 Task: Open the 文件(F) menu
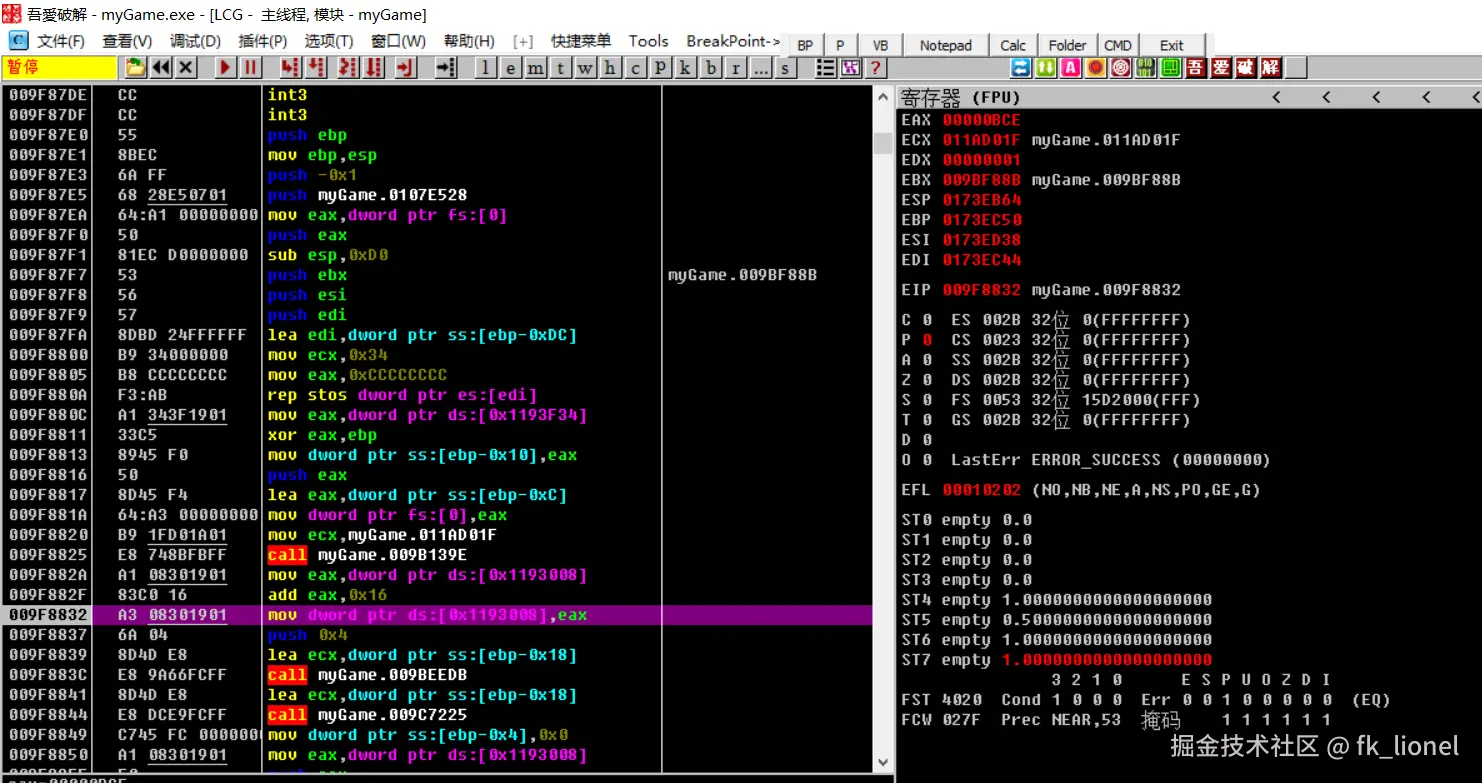click(61, 41)
